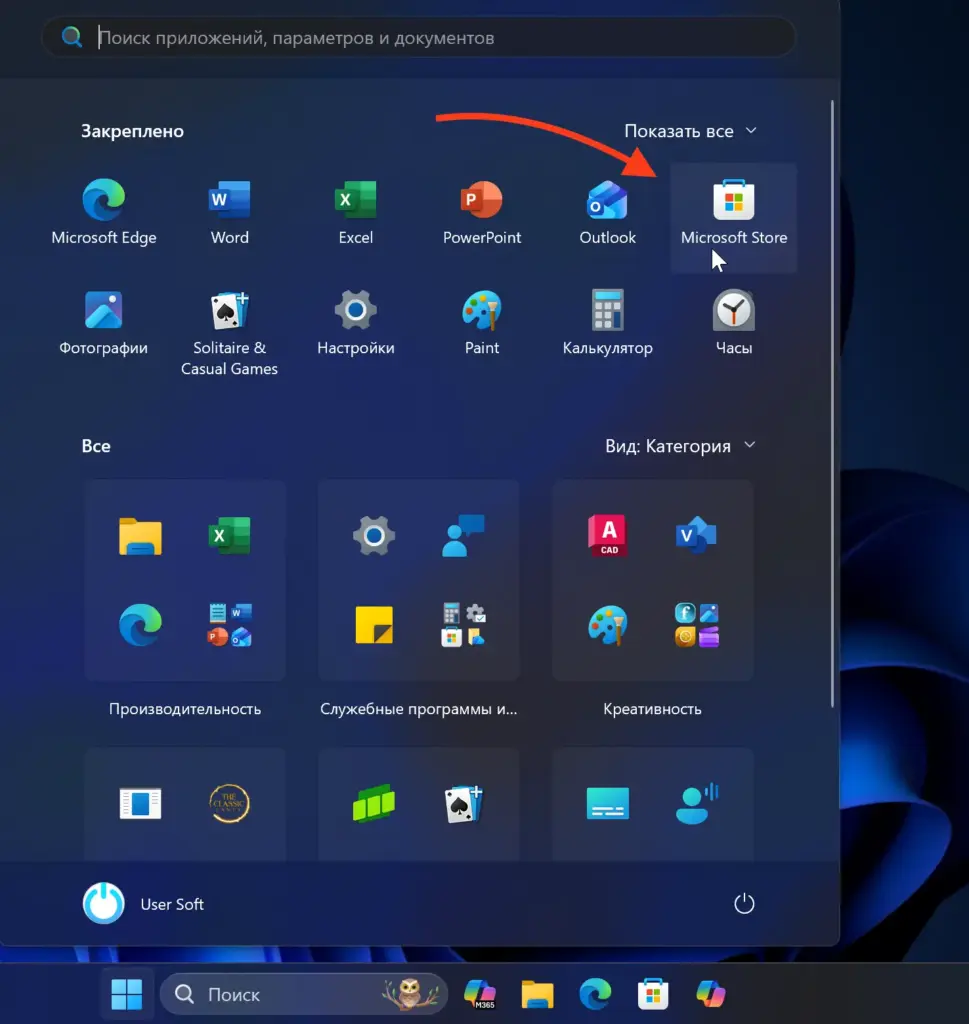The image size is (969, 1024).
Task: Open Visio icon in Креативность group
Action: 696,536
